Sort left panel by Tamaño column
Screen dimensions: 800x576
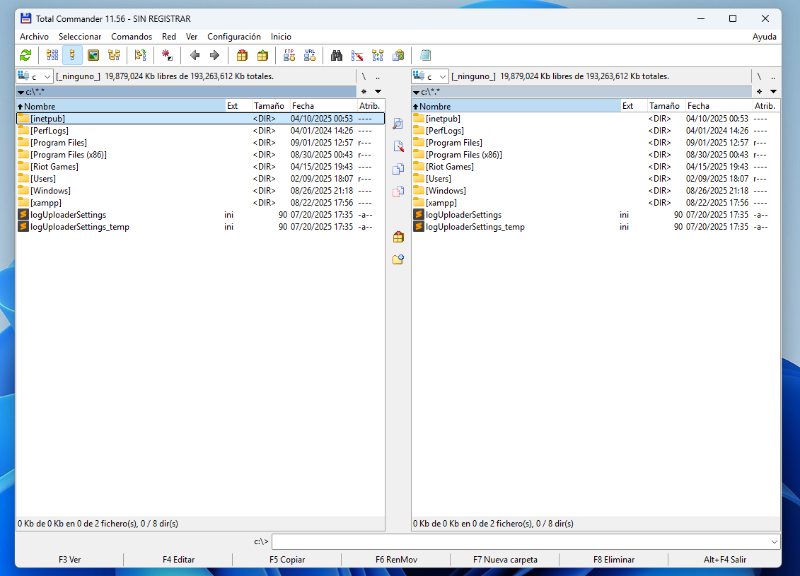tap(270, 106)
